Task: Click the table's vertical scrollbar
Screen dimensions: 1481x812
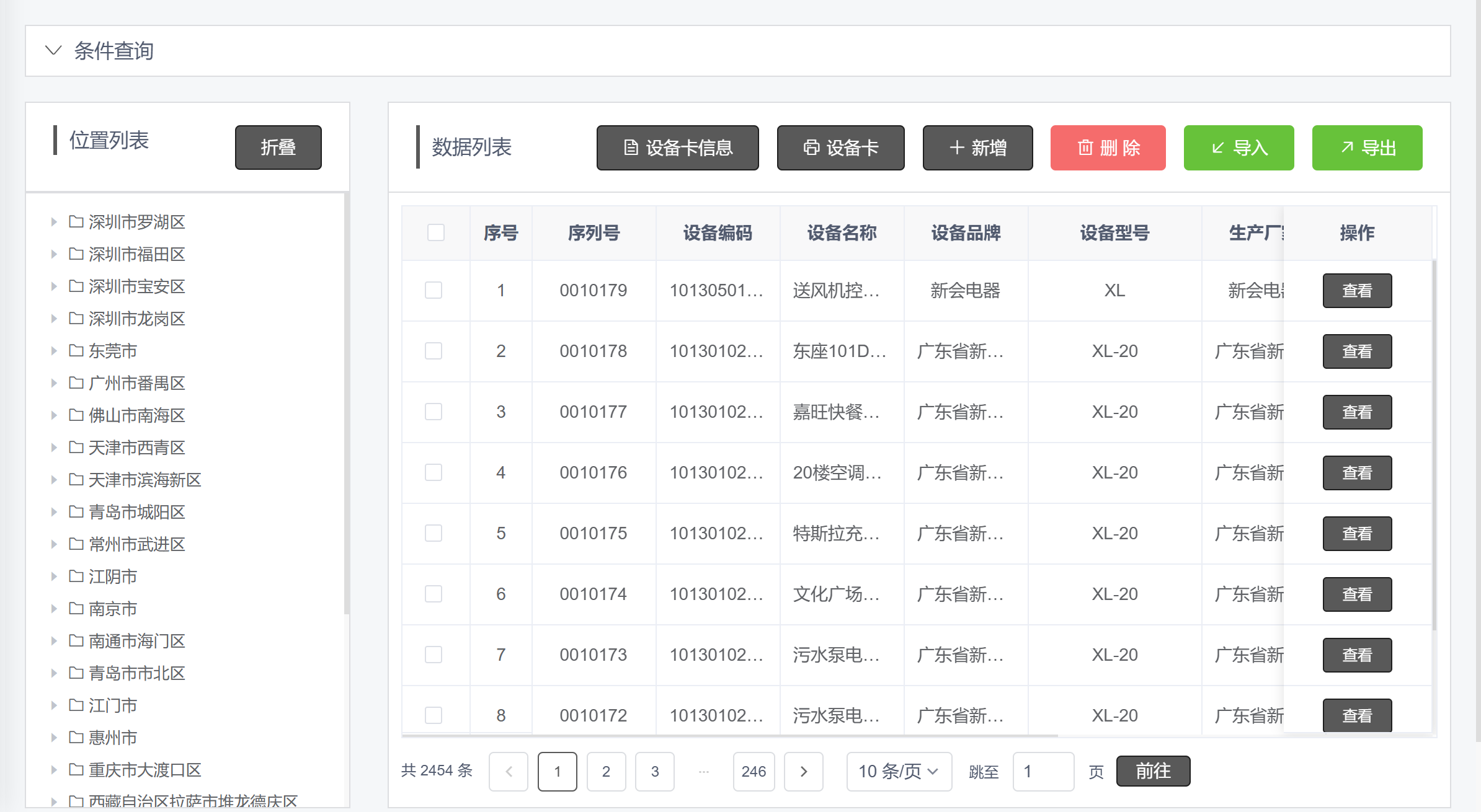Action: point(1434,444)
